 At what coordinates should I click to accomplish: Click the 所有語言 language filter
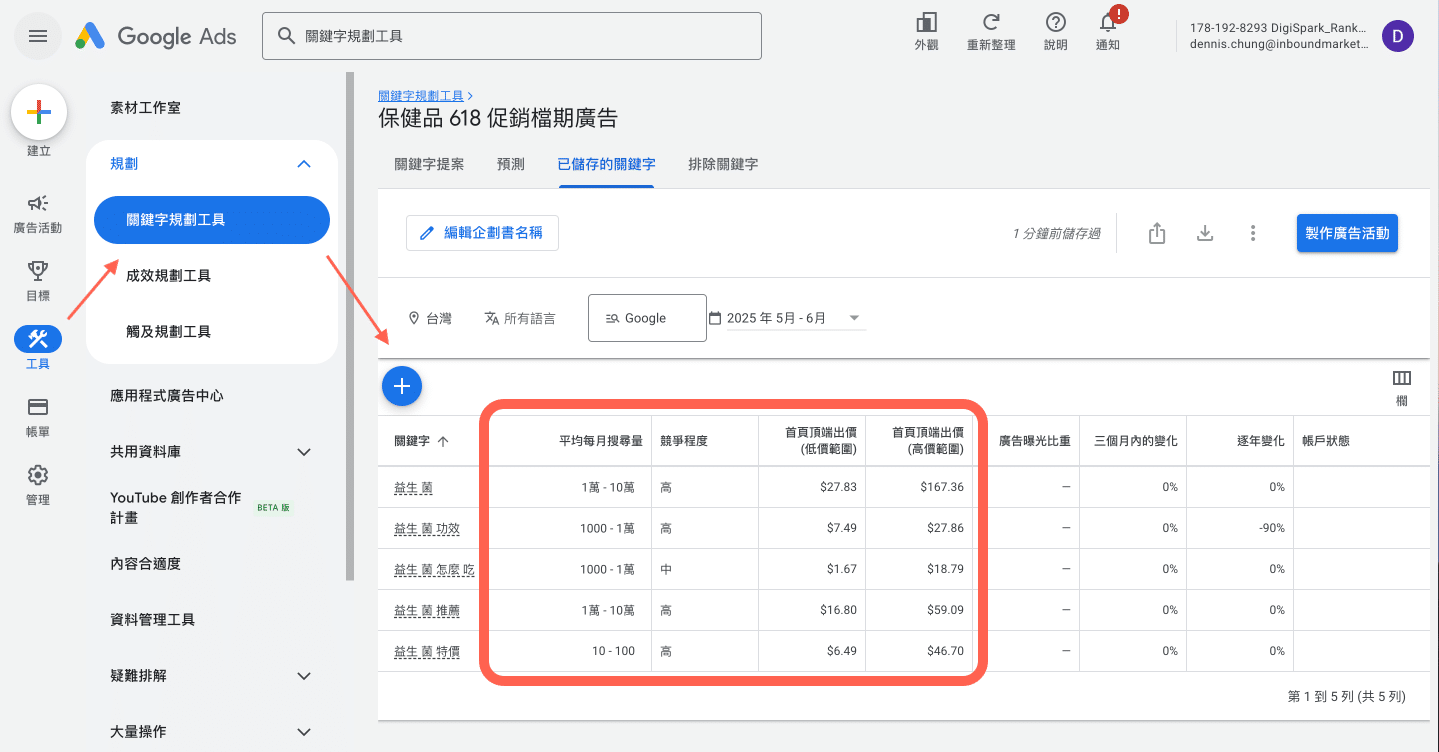tap(520, 318)
